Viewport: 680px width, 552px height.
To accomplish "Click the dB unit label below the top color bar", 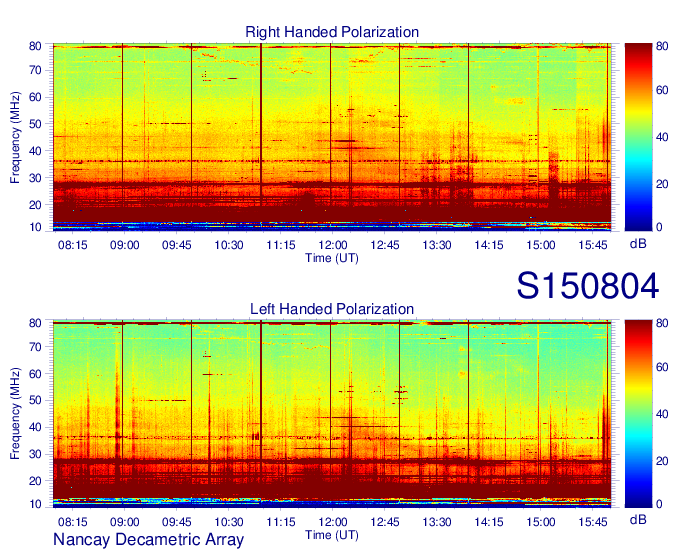I will point(638,244).
